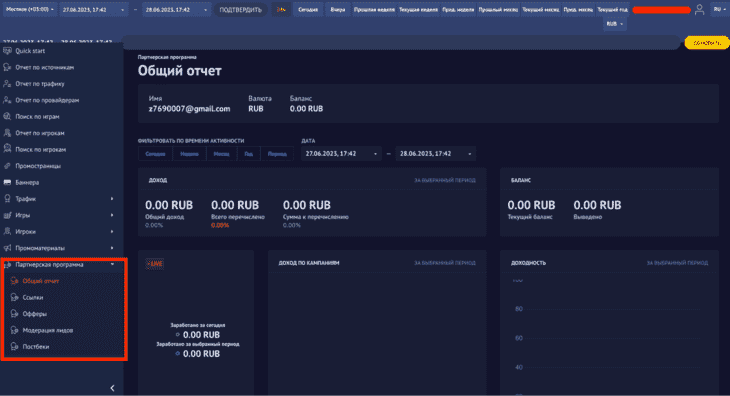Switch activity filter to Период tab
The height and width of the screenshot is (396, 730).
pyautogui.click(x=277, y=154)
